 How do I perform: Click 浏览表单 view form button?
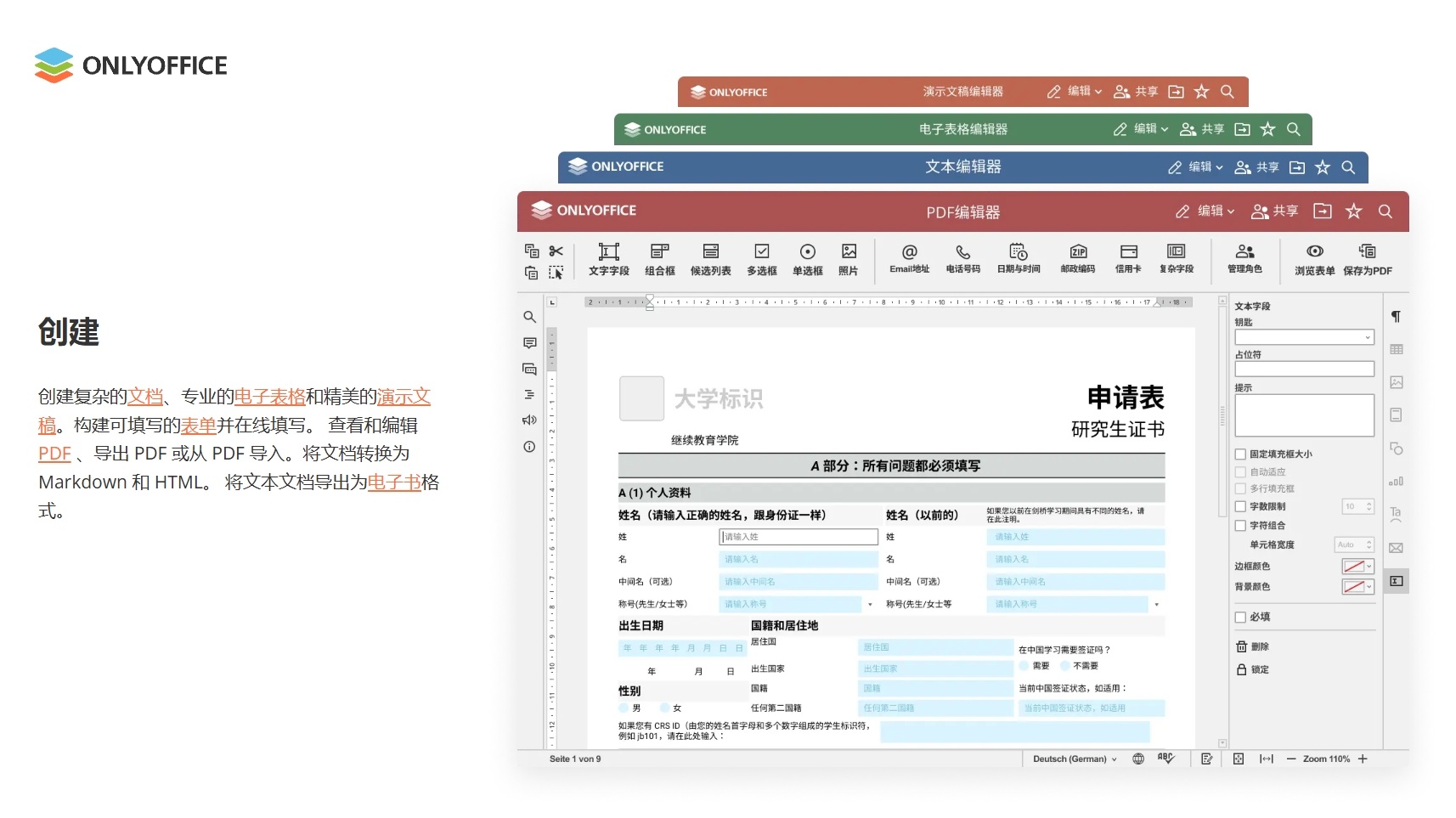(1314, 259)
